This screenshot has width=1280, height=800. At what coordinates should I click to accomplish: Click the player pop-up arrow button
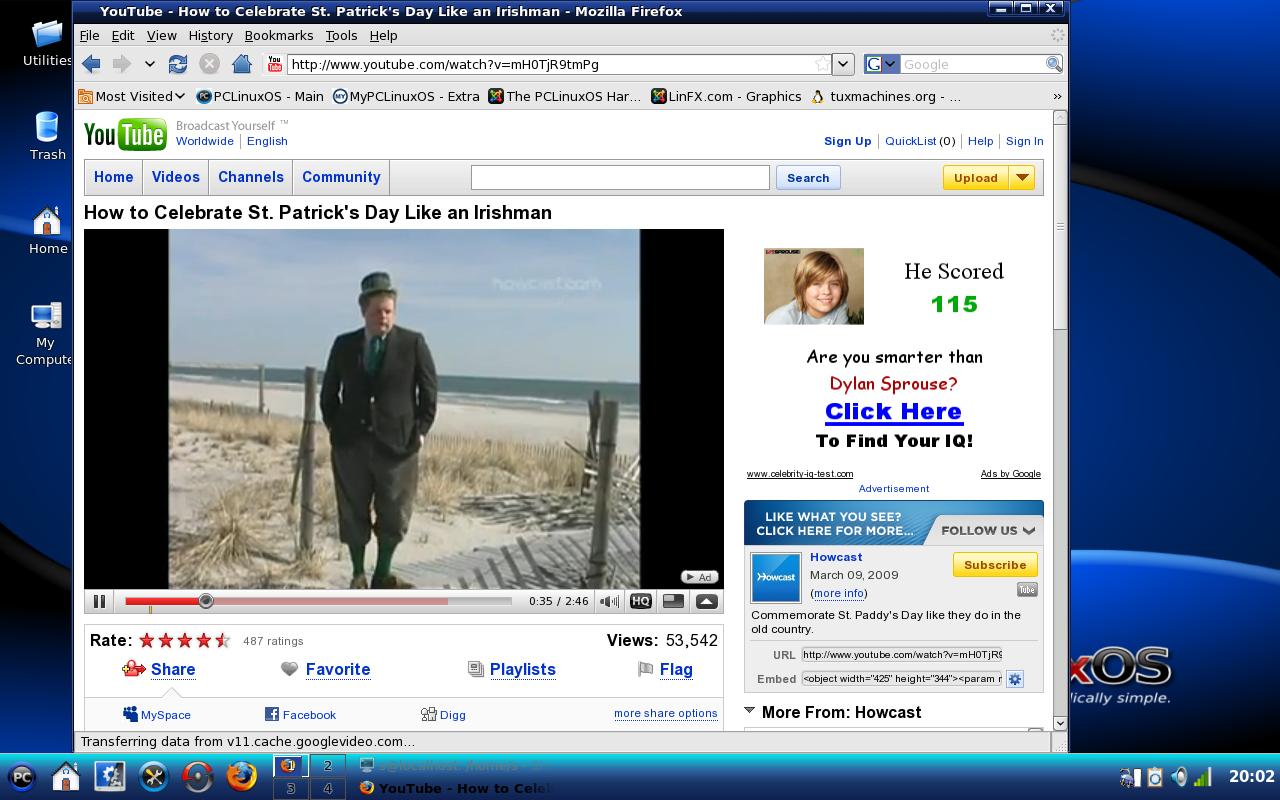[706, 601]
